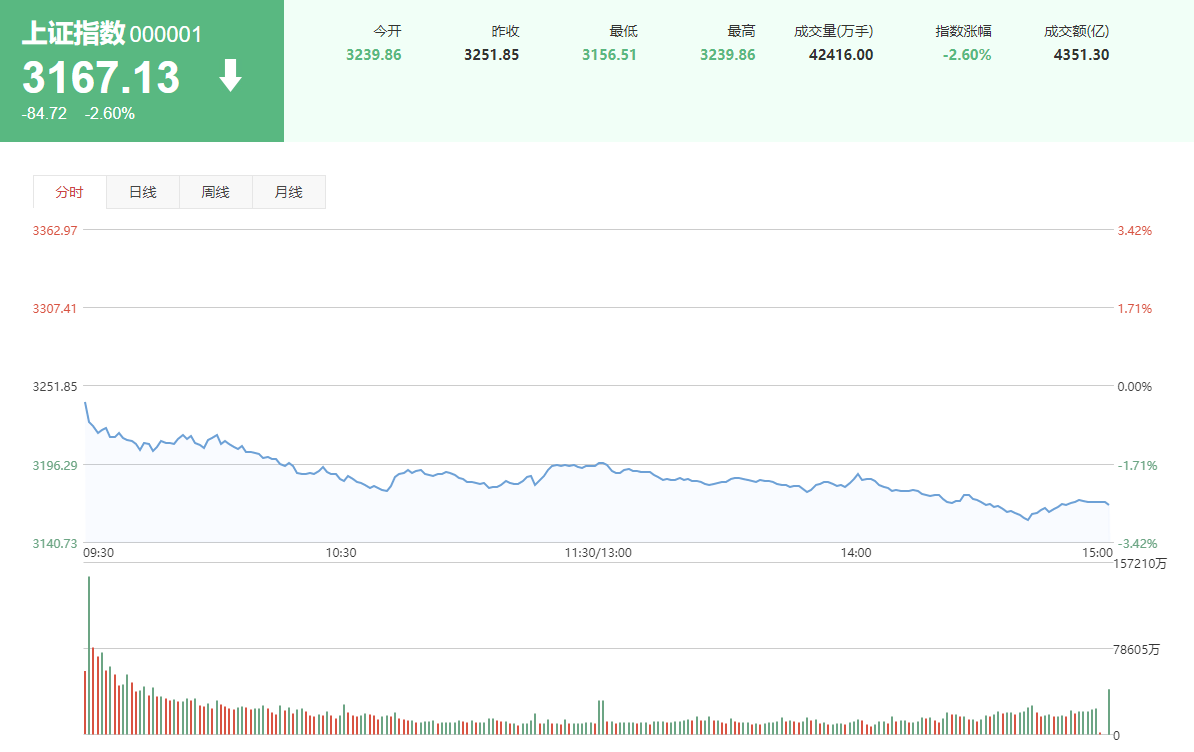The height and width of the screenshot is (752, 1194).
Task: Click the 最低 value 3156.51
Action: (x=609, y=55)
